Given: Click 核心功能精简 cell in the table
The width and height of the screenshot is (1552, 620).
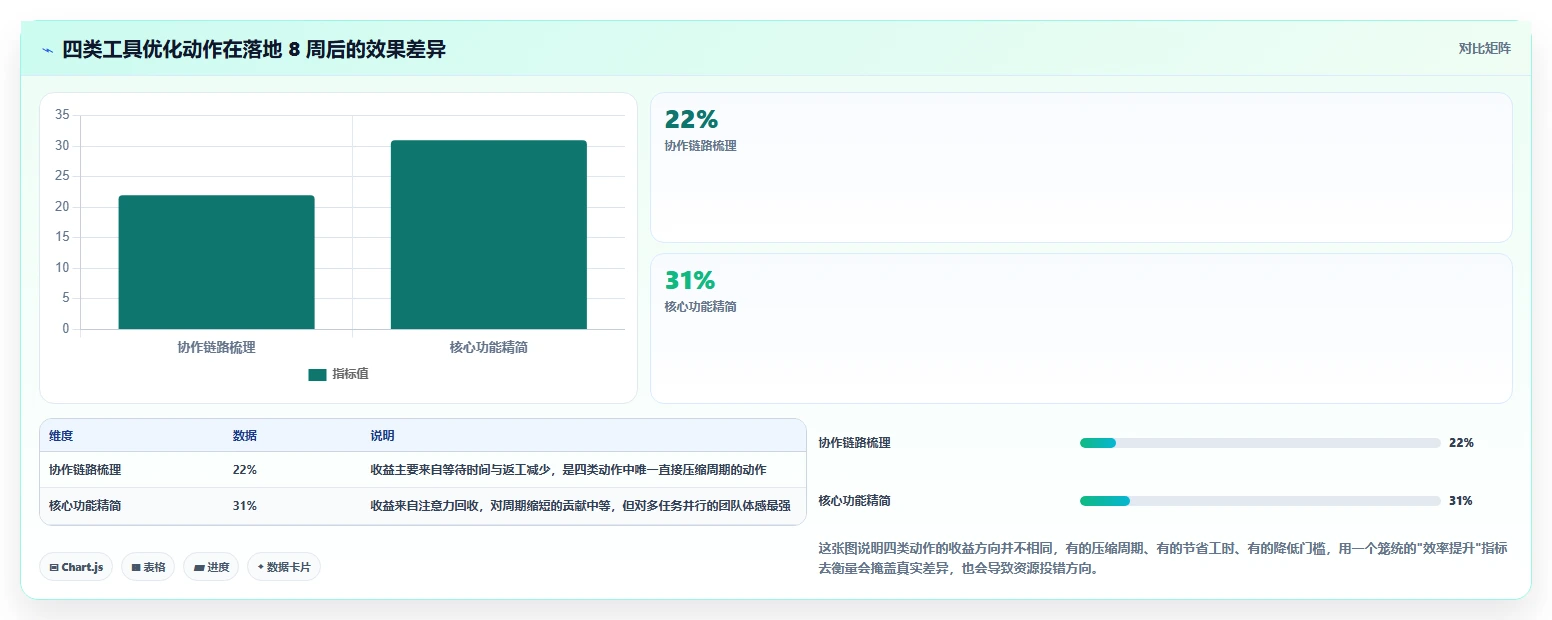Looking at the screenshot, I should (85, 506).
